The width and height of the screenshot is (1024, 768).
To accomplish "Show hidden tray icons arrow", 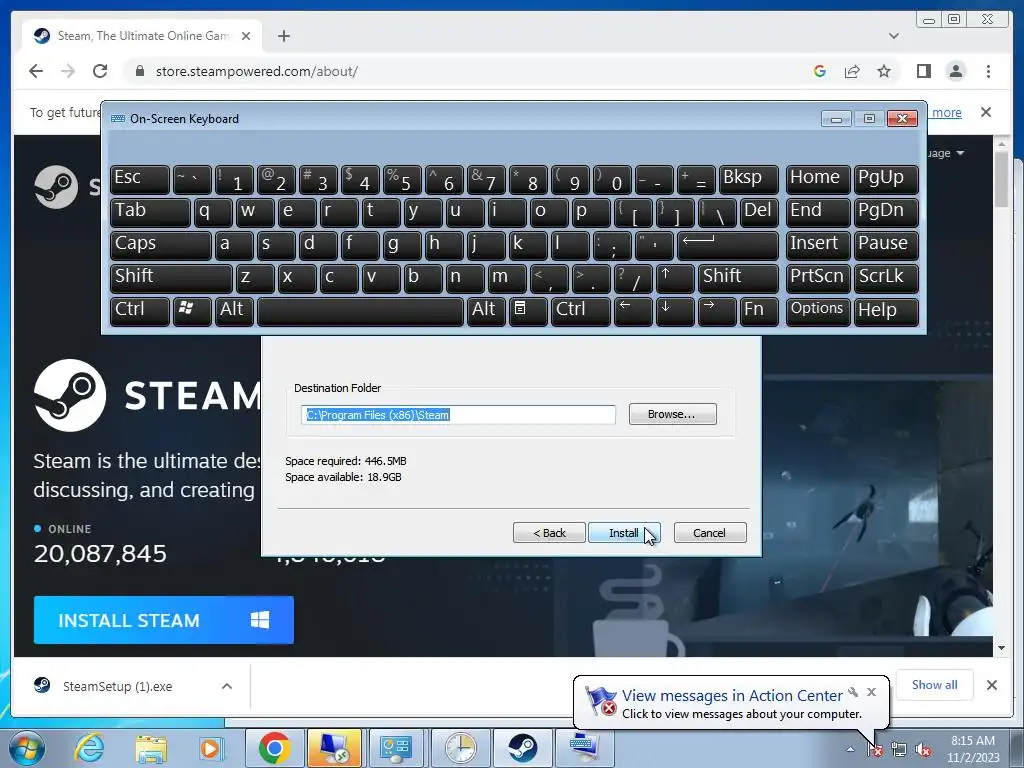I will [850, 750].
